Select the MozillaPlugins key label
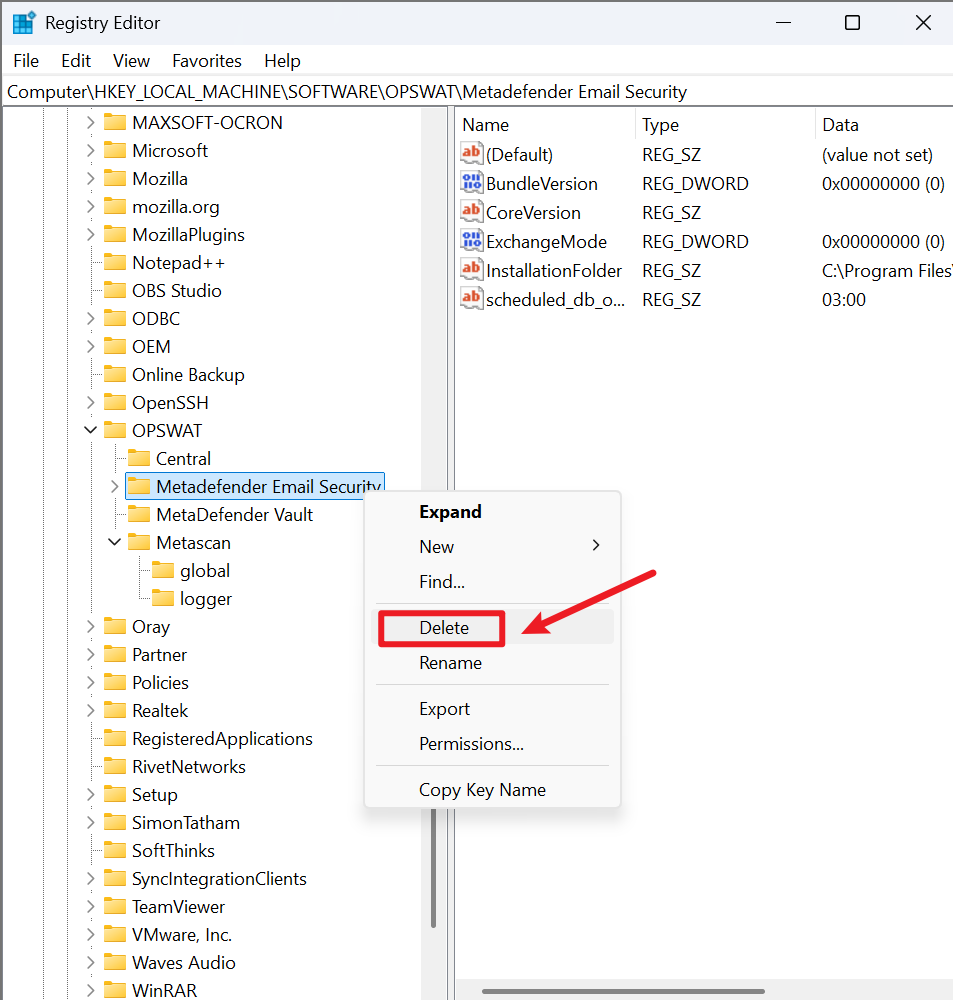 [188, 235]
